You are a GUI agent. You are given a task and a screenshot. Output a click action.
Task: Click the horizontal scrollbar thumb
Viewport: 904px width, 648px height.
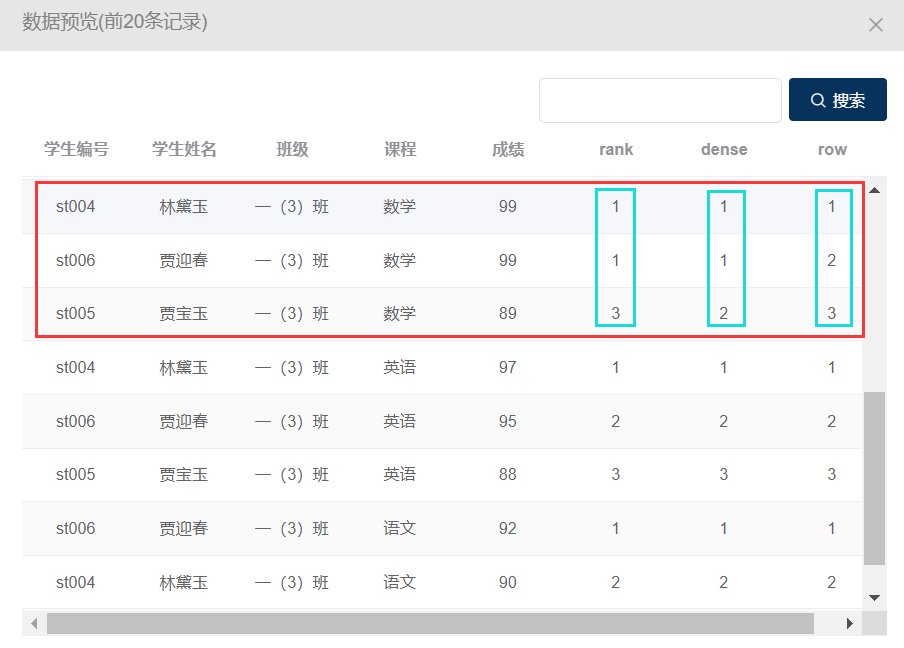pos(430,623)
